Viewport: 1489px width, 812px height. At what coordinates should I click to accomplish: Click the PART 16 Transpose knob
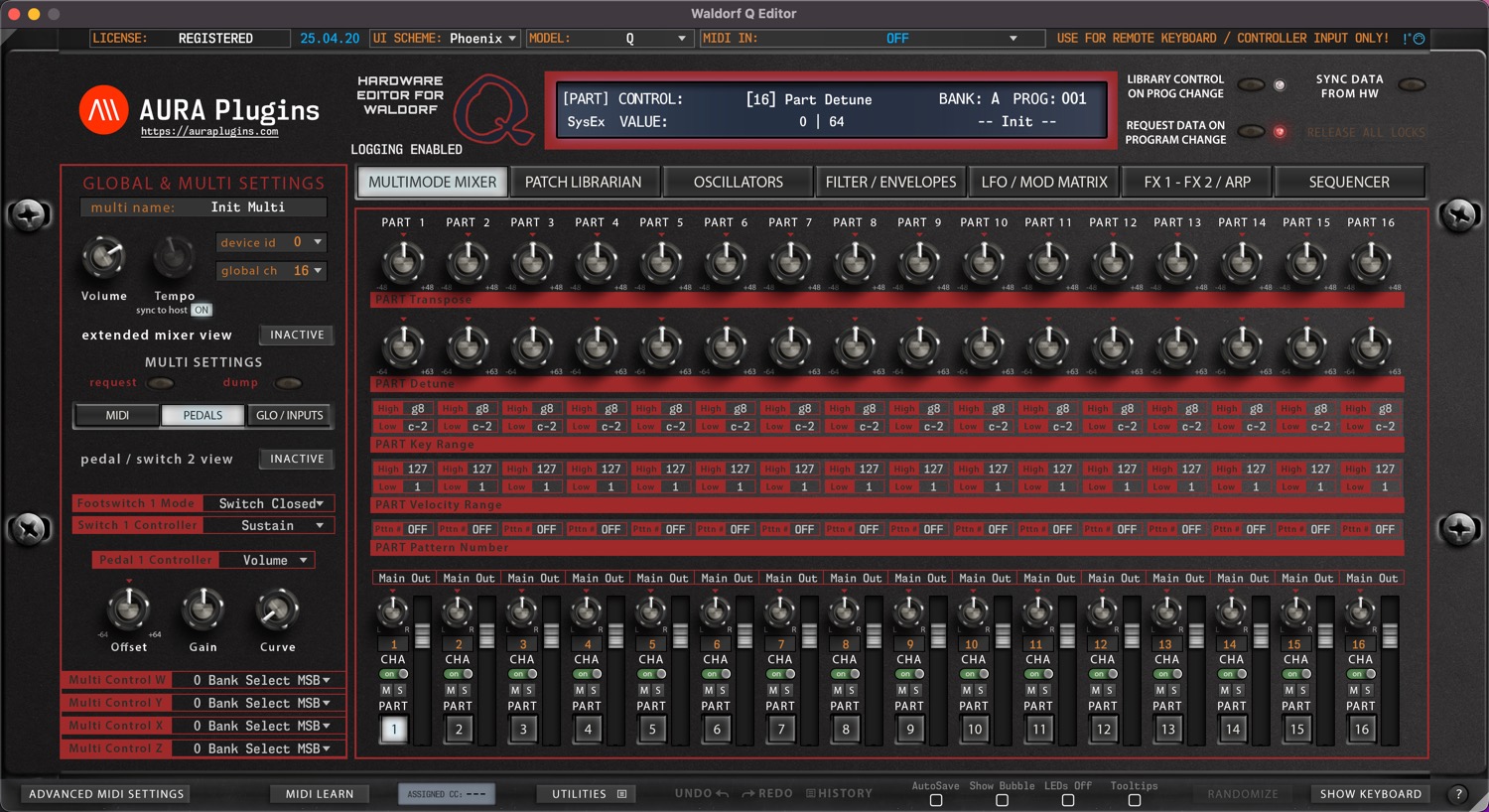1371,262
